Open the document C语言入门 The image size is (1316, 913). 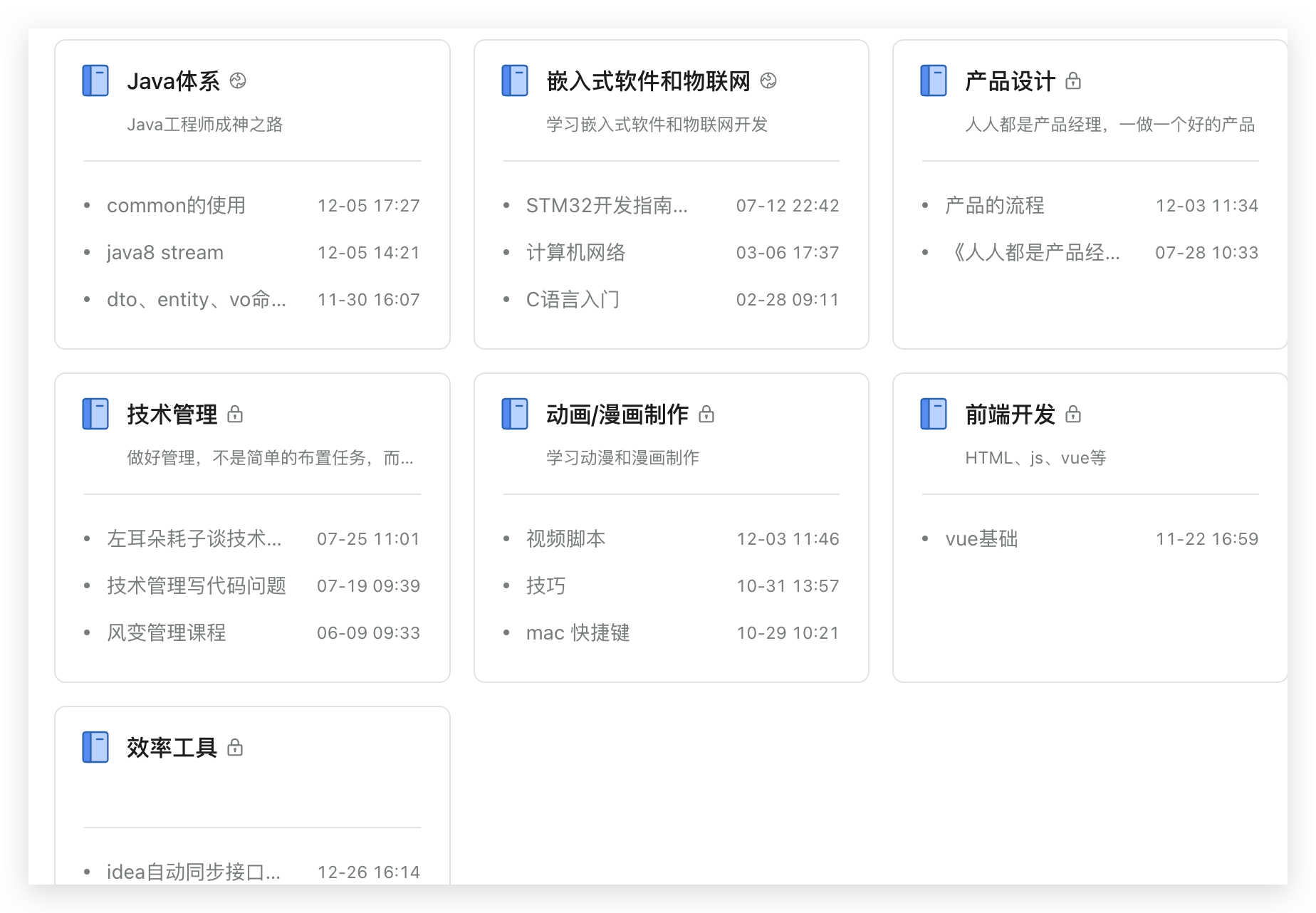(x=573, y=299)
